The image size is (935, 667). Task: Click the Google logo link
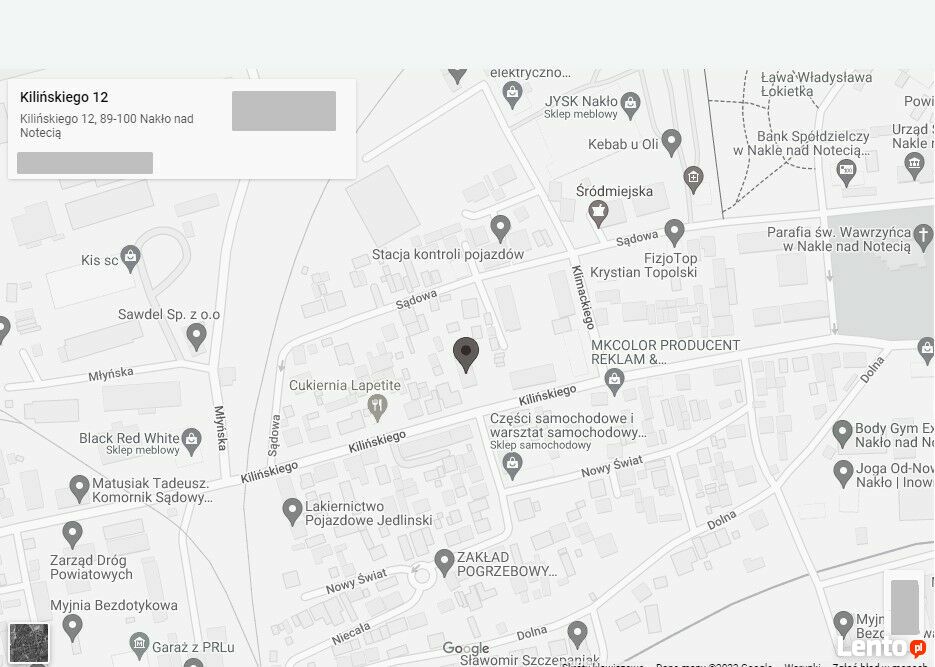[x=466, y=649]
